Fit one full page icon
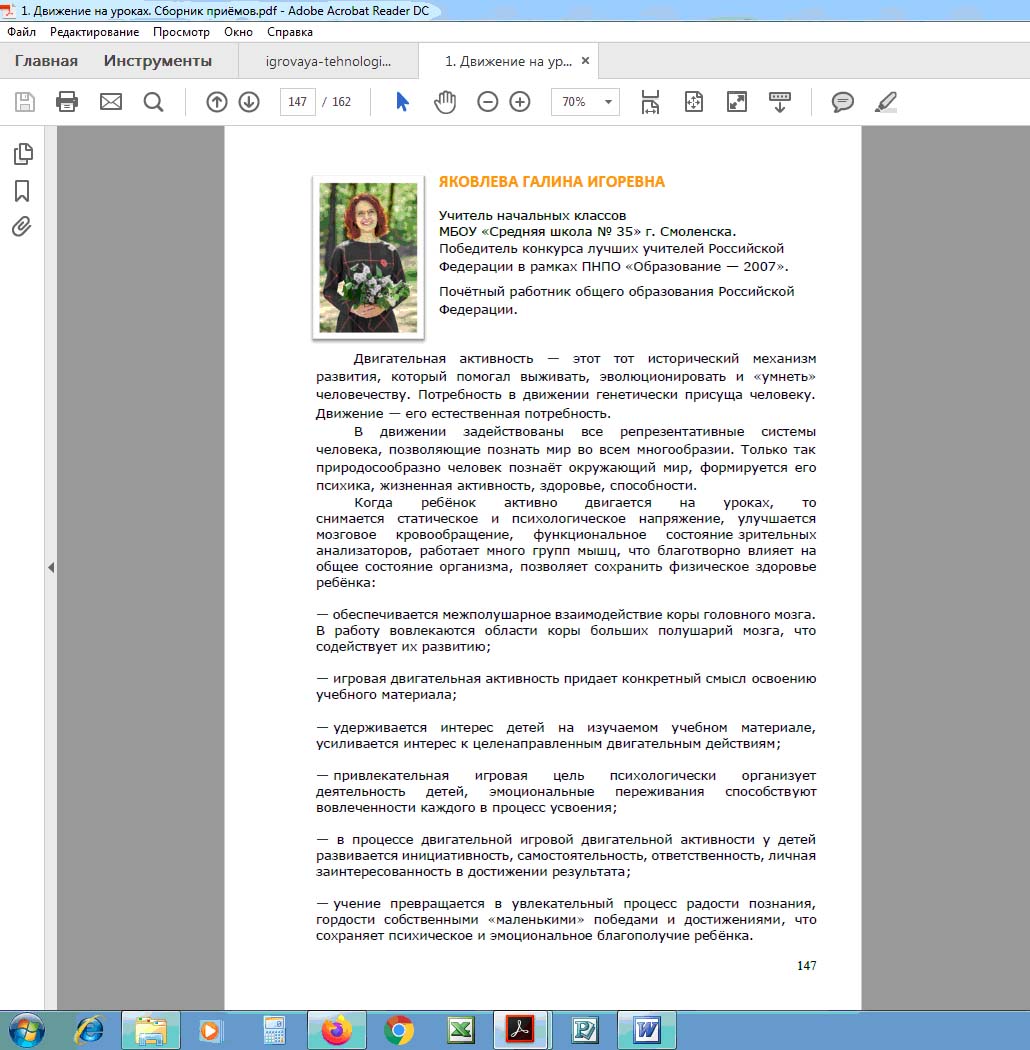The image size is (1030, 1050). tap(694, 102)
